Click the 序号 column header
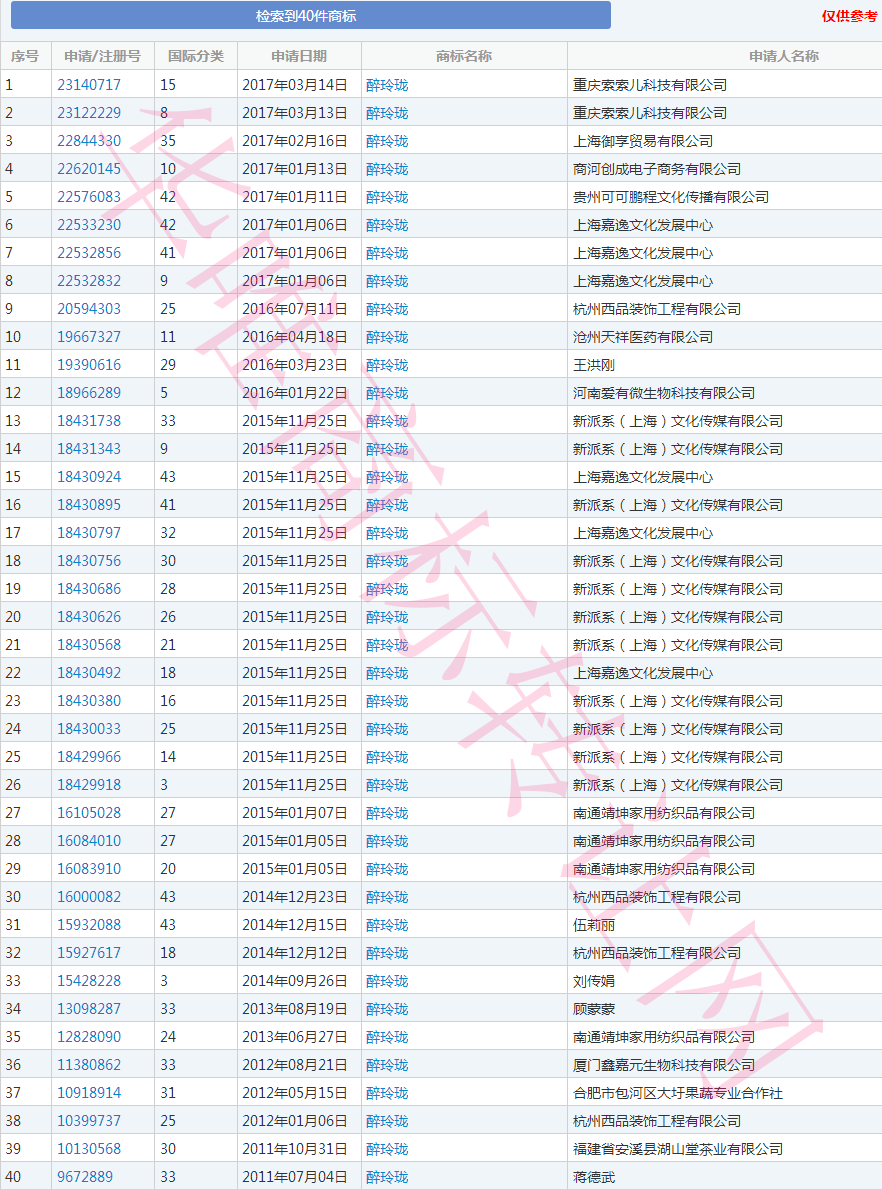 25,56
